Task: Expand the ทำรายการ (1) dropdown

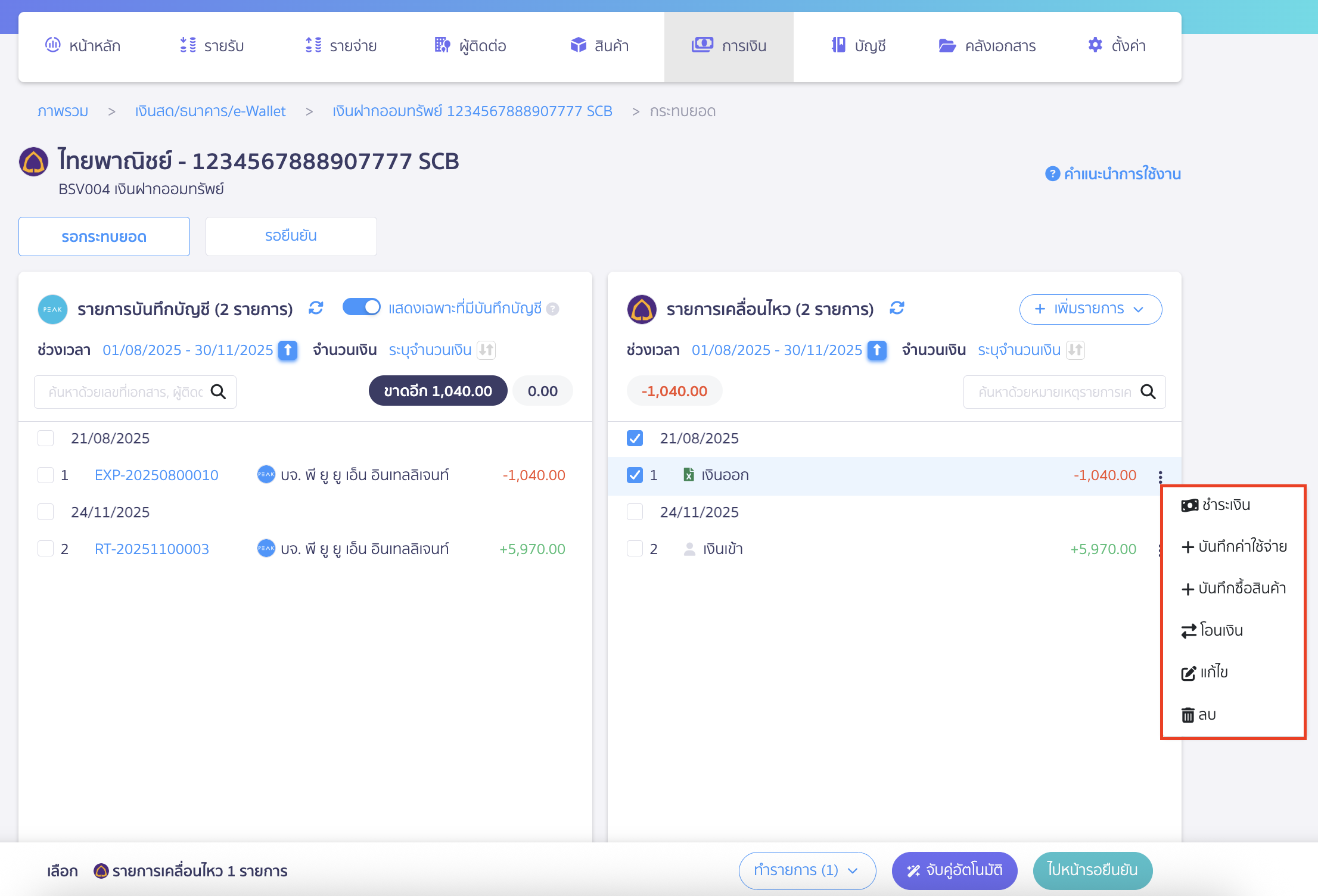Action: (807, 870)
